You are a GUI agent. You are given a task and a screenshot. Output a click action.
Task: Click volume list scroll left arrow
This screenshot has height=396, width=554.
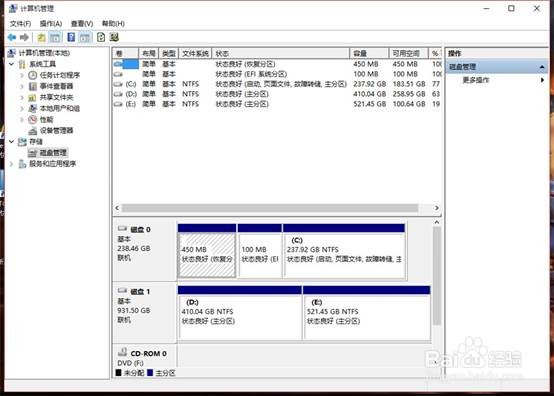[x=117, y=208]
